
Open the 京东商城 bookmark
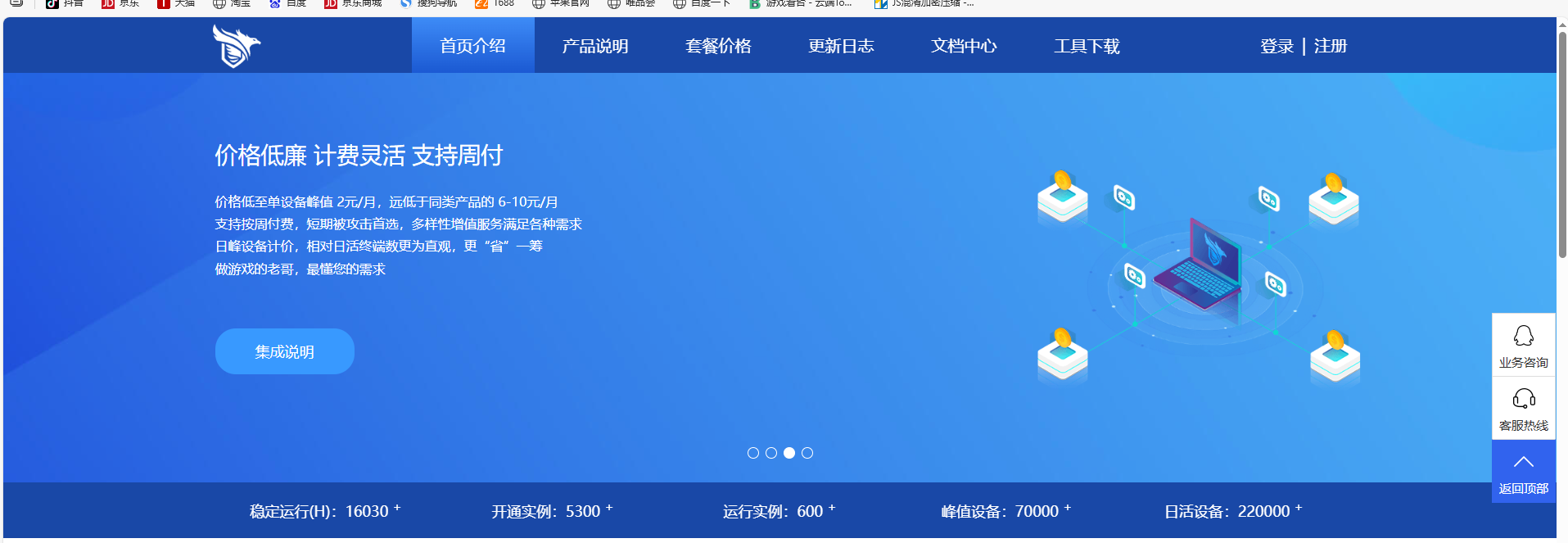(353, 3)
